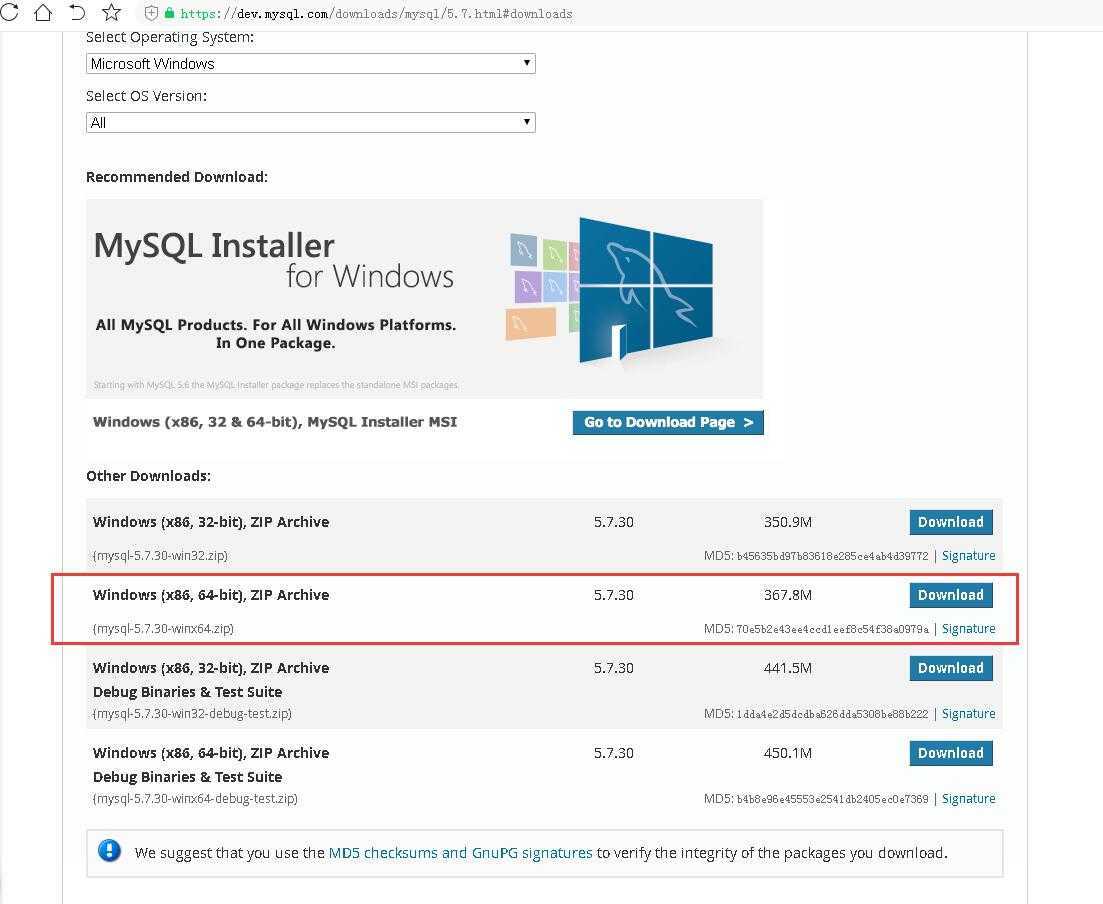Image resolution: width=1103 pixels, height=904 pixels.
Task: Click the 350.9M file size value
Action: [788, 522]
